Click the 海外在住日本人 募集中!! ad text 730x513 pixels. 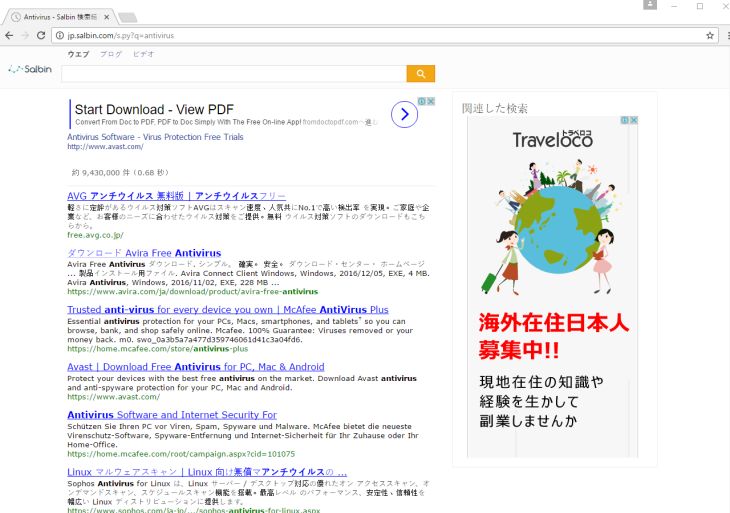[553, 336]
